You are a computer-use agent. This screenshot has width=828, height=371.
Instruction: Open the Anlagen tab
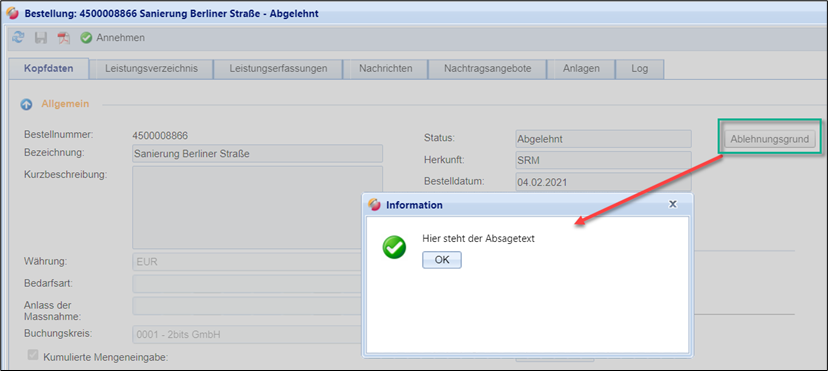581,69
